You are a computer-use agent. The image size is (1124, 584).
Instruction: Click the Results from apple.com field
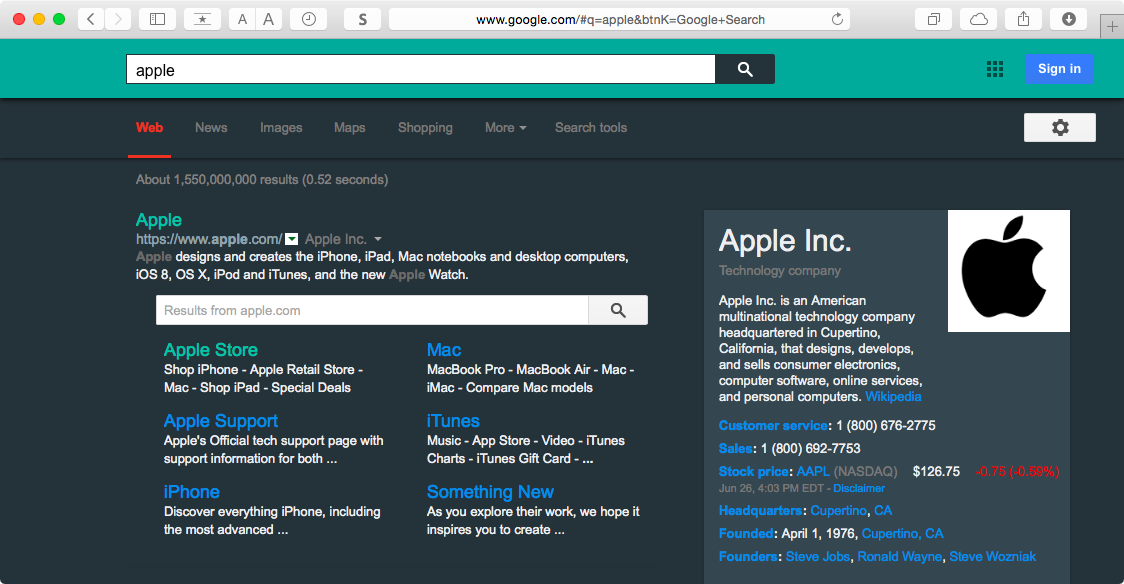(x=372, y=310)
